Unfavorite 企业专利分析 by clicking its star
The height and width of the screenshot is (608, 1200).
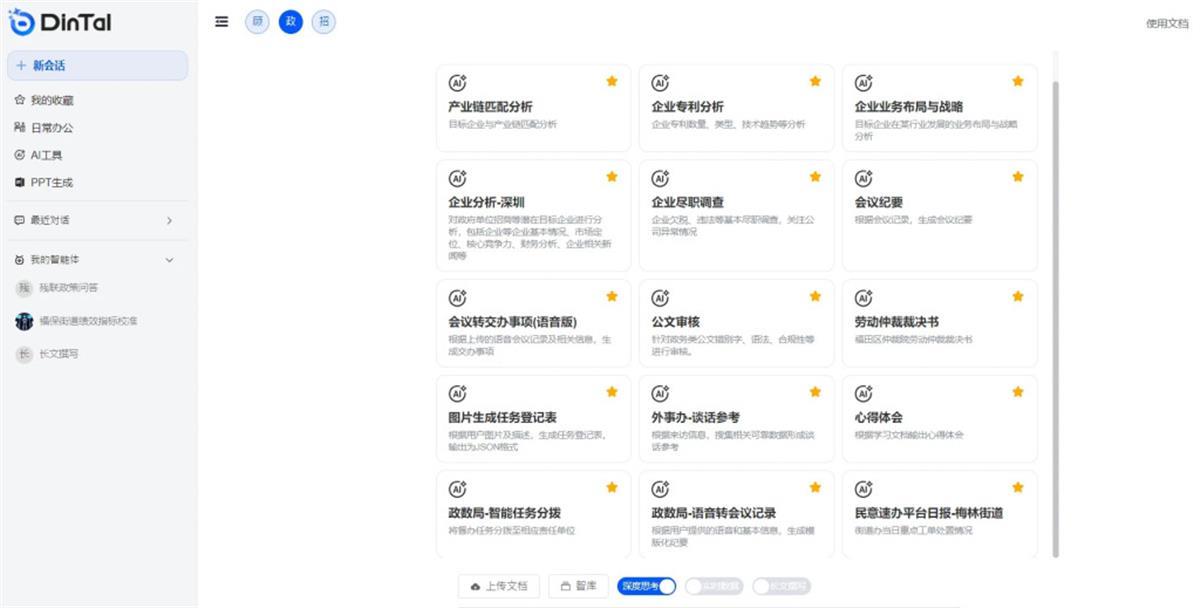click(x=815, y=81)
